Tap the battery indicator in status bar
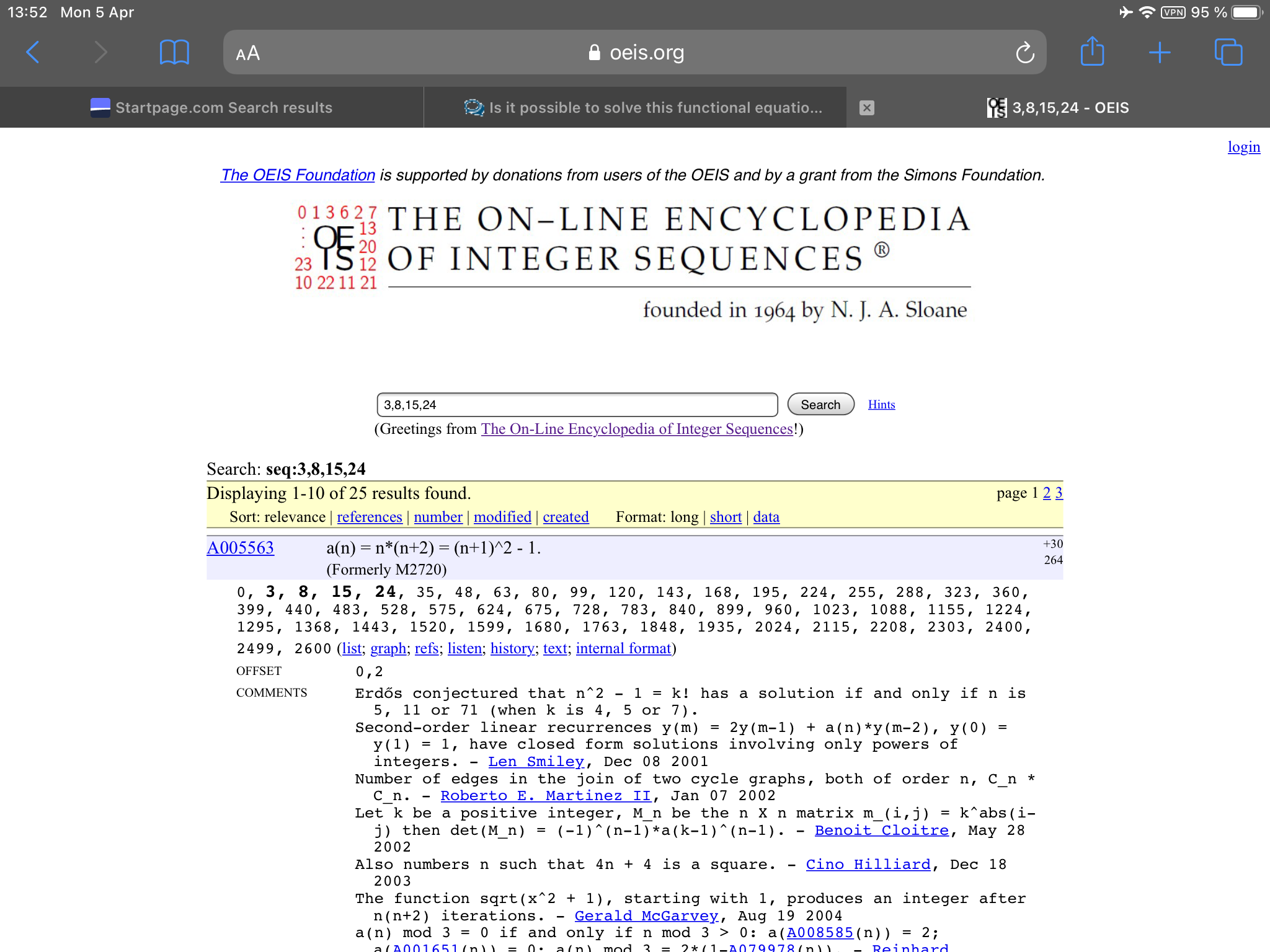The image size is (1270, 952). [1247, 12]
